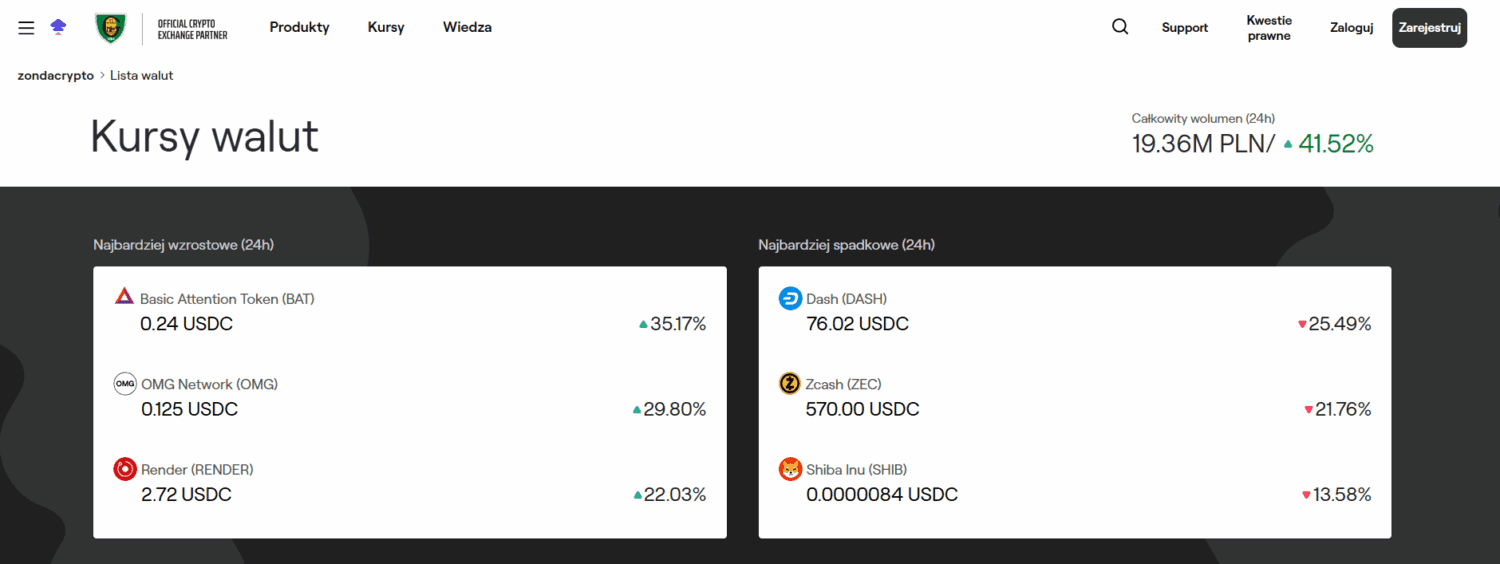
Task: Navigate to zondacrypto breadcrumb home
Action: [56, 76]
